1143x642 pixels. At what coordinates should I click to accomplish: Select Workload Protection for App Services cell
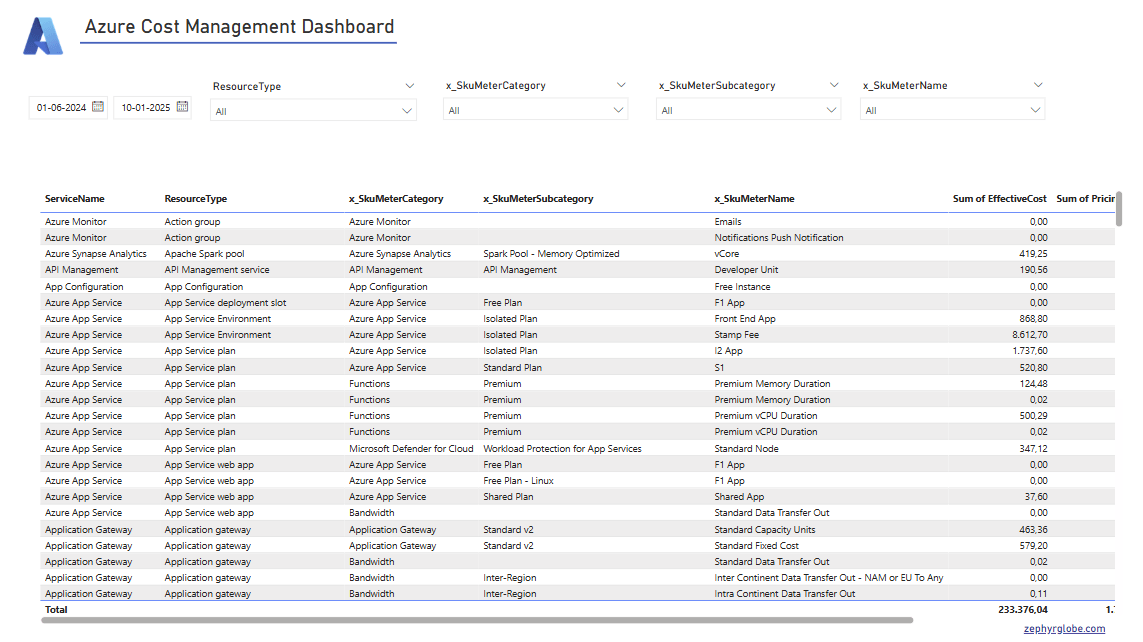point(562,448)
